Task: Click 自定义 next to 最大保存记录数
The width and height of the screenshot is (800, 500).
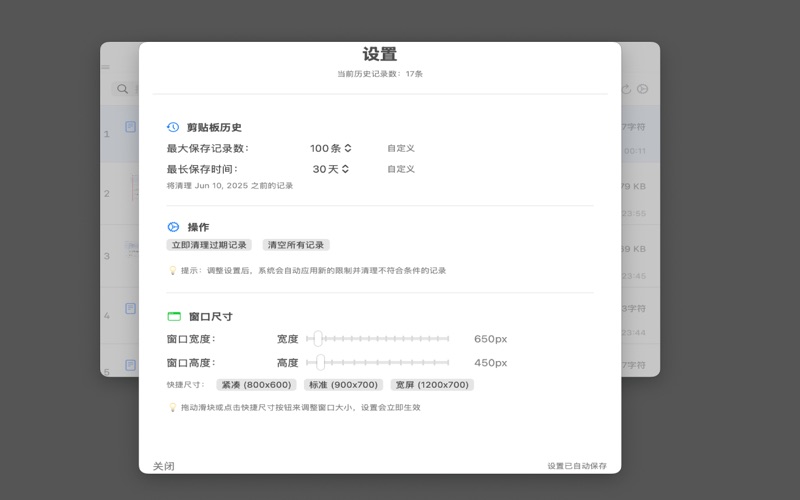Action: pyautogui.click(x=401, y=148)
